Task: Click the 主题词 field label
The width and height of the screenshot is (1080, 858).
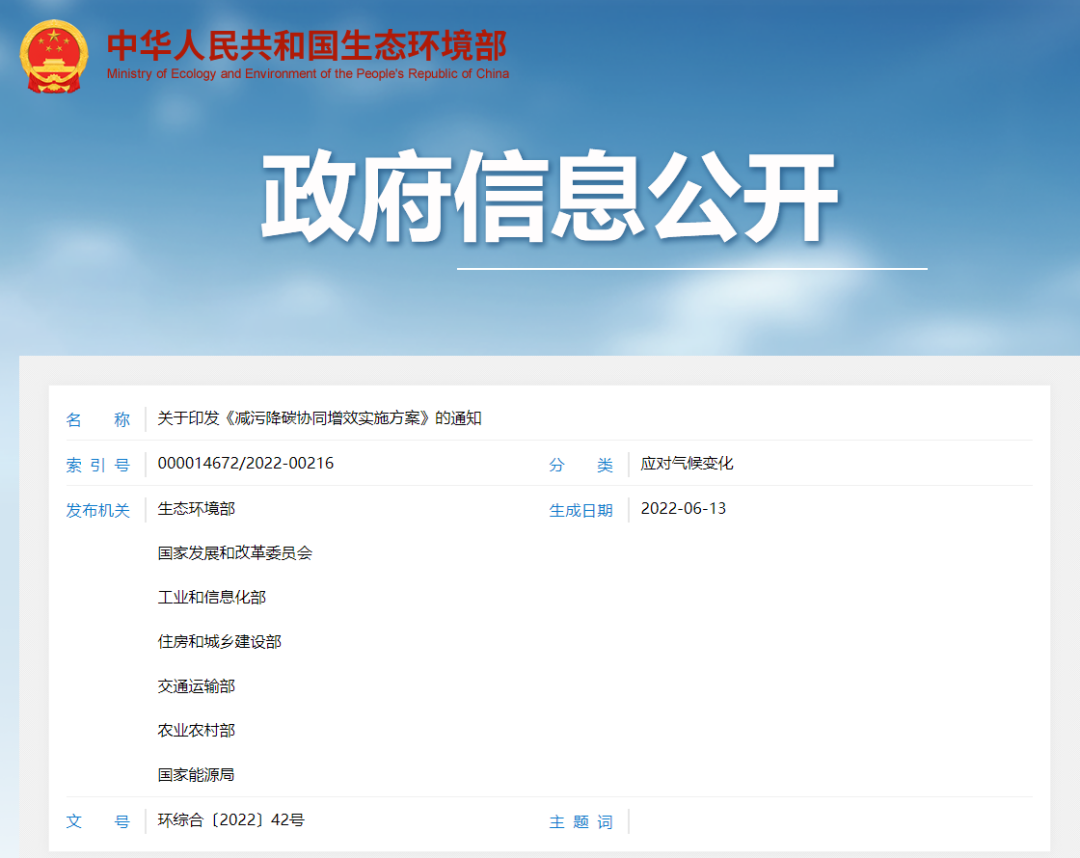Action: [x=581, y=822]
